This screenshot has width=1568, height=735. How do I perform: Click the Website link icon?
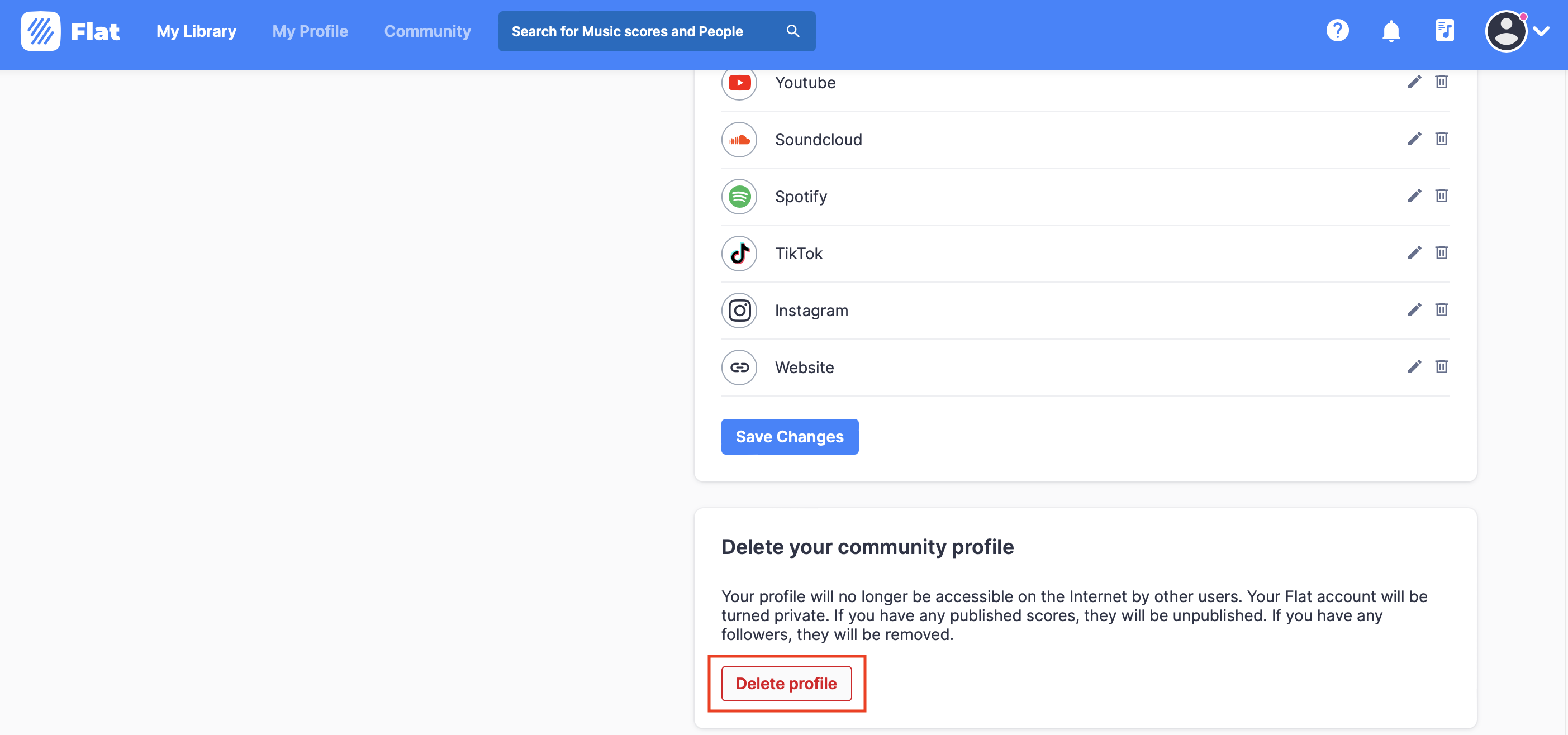pos(739,367)
